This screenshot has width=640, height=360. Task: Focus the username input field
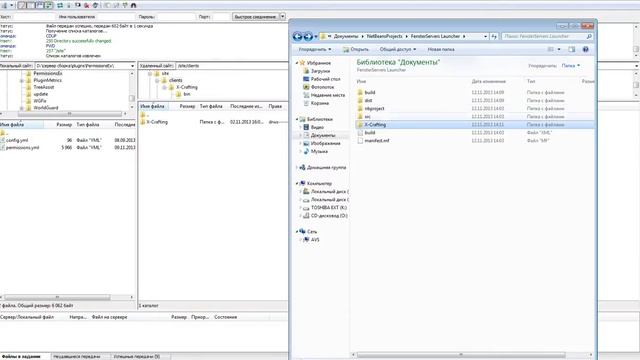click(116, 17)
